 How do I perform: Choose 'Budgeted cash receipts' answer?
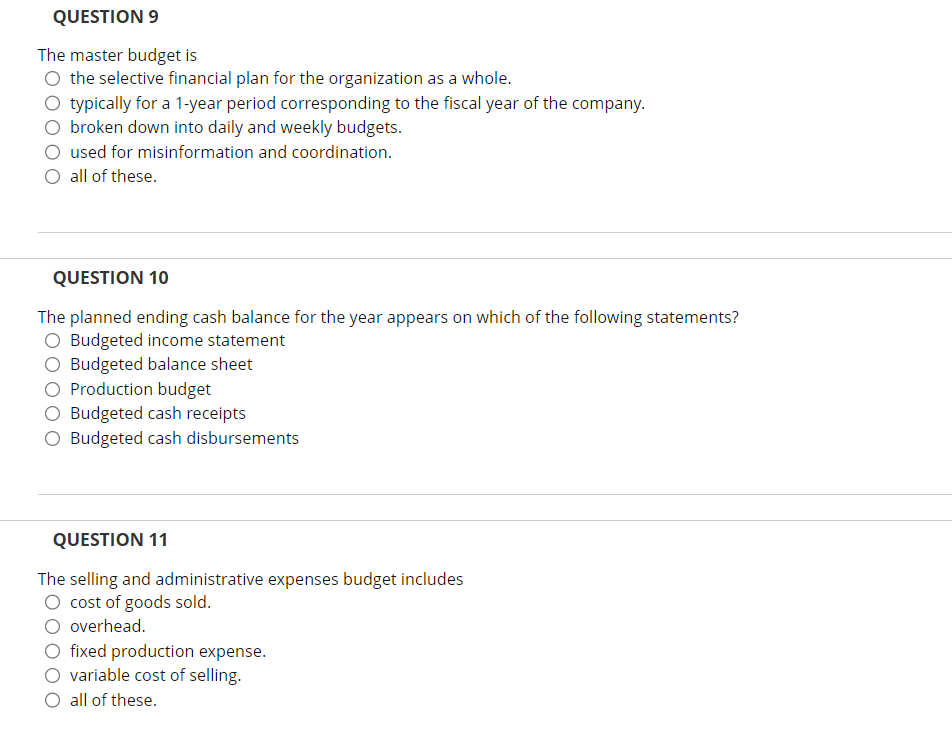click(52, 413)
